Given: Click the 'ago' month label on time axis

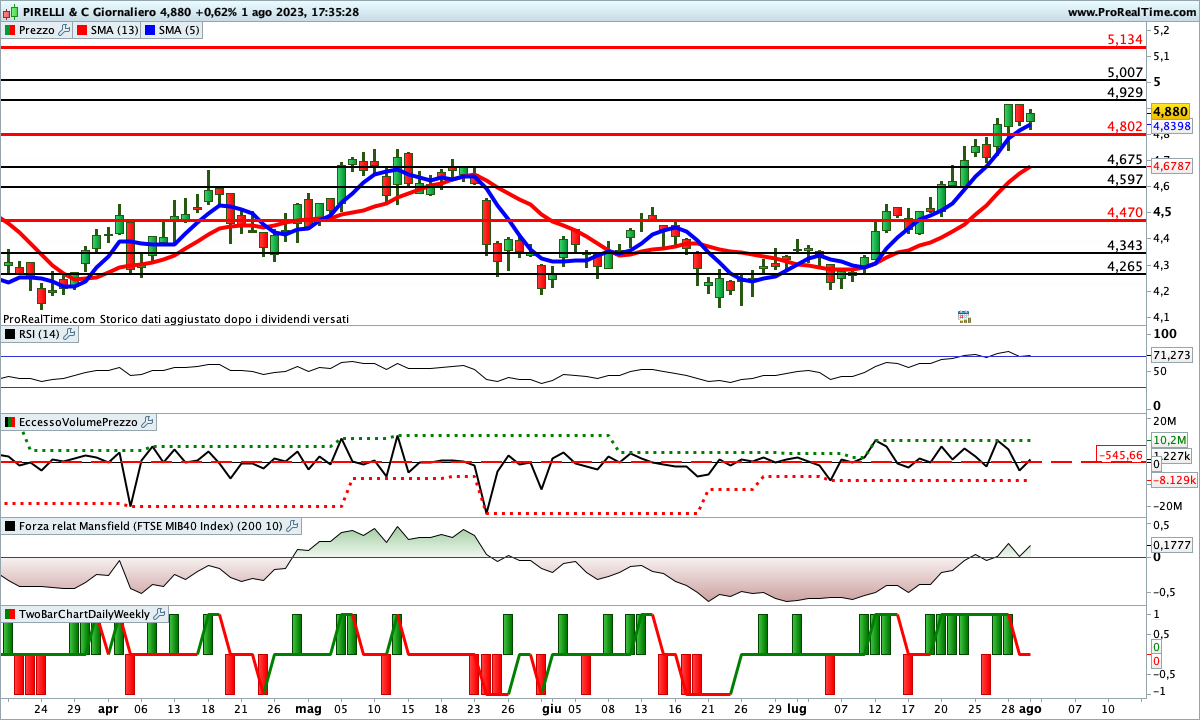Looking at the screenshot, I should click(x=1030, y=708).
